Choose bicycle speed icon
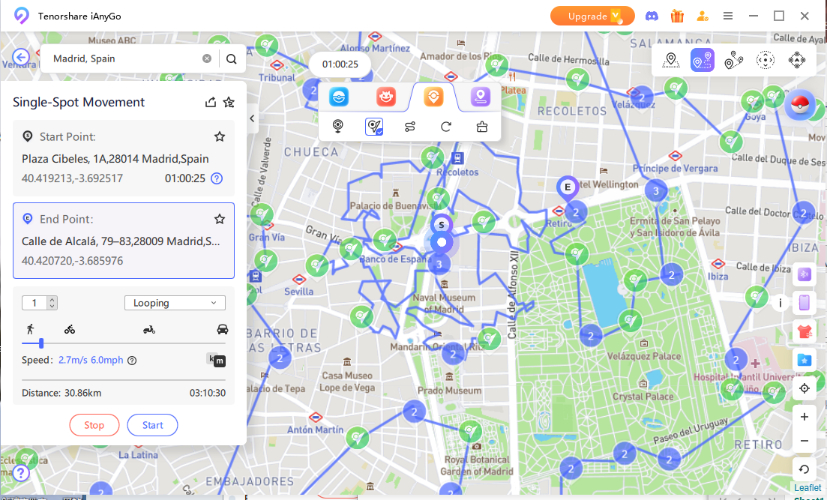The width and height of the screenshot is (827, 500). click(70, 330)
